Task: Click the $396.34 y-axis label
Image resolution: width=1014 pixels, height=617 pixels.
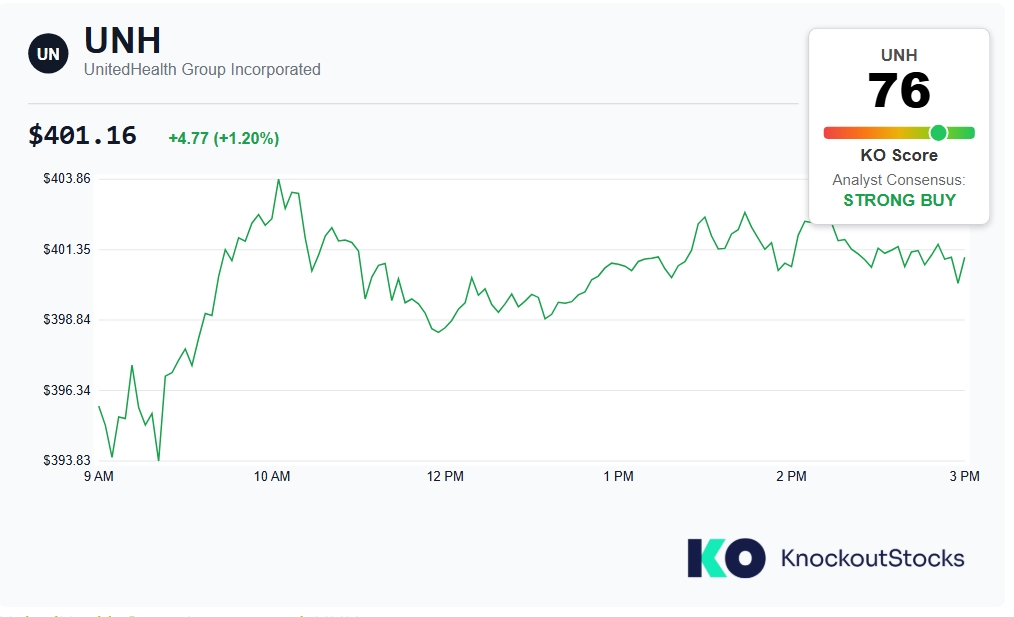Action: 67,390
